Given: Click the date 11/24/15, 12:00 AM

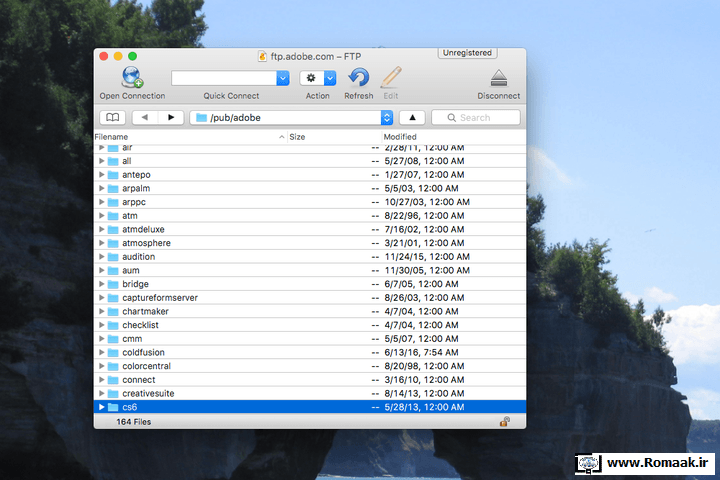Looking at the screenshot, I should 427,257.
